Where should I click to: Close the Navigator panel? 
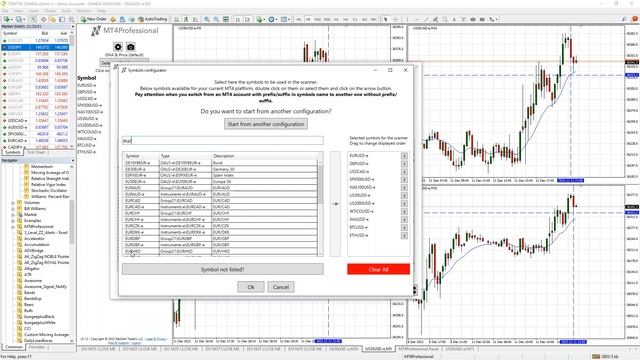click(x=73, y=160)
